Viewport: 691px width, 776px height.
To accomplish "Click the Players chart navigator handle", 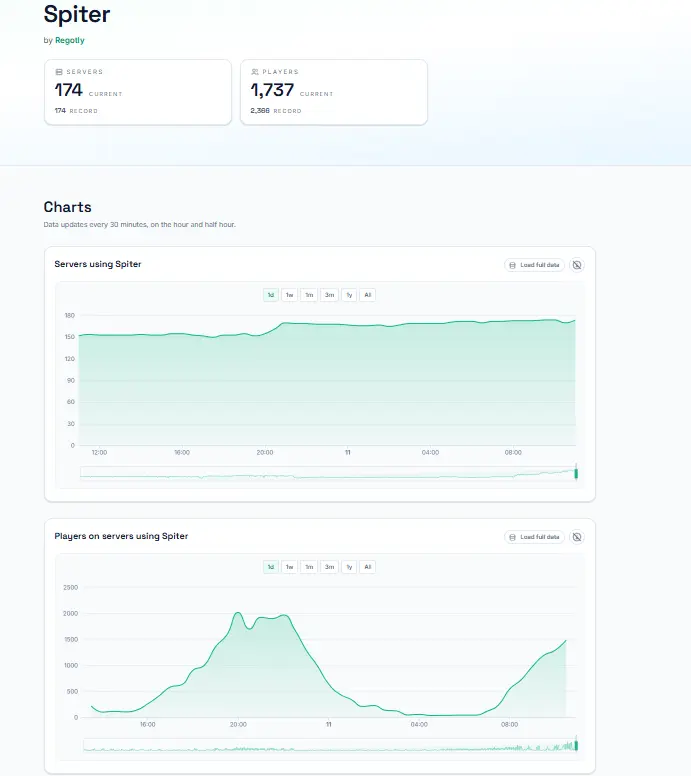I will coord(576,745).
